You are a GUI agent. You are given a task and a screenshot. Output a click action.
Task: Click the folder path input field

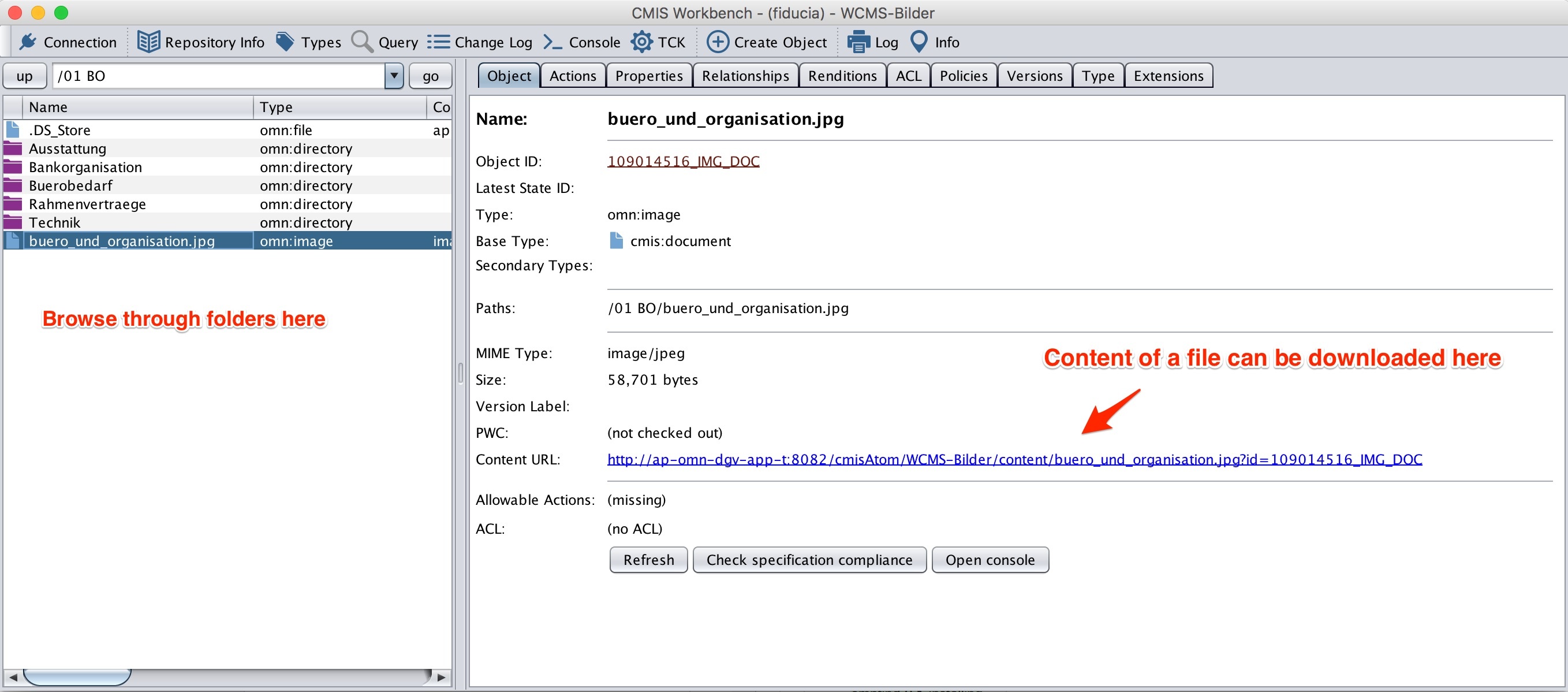coord(219,76)
